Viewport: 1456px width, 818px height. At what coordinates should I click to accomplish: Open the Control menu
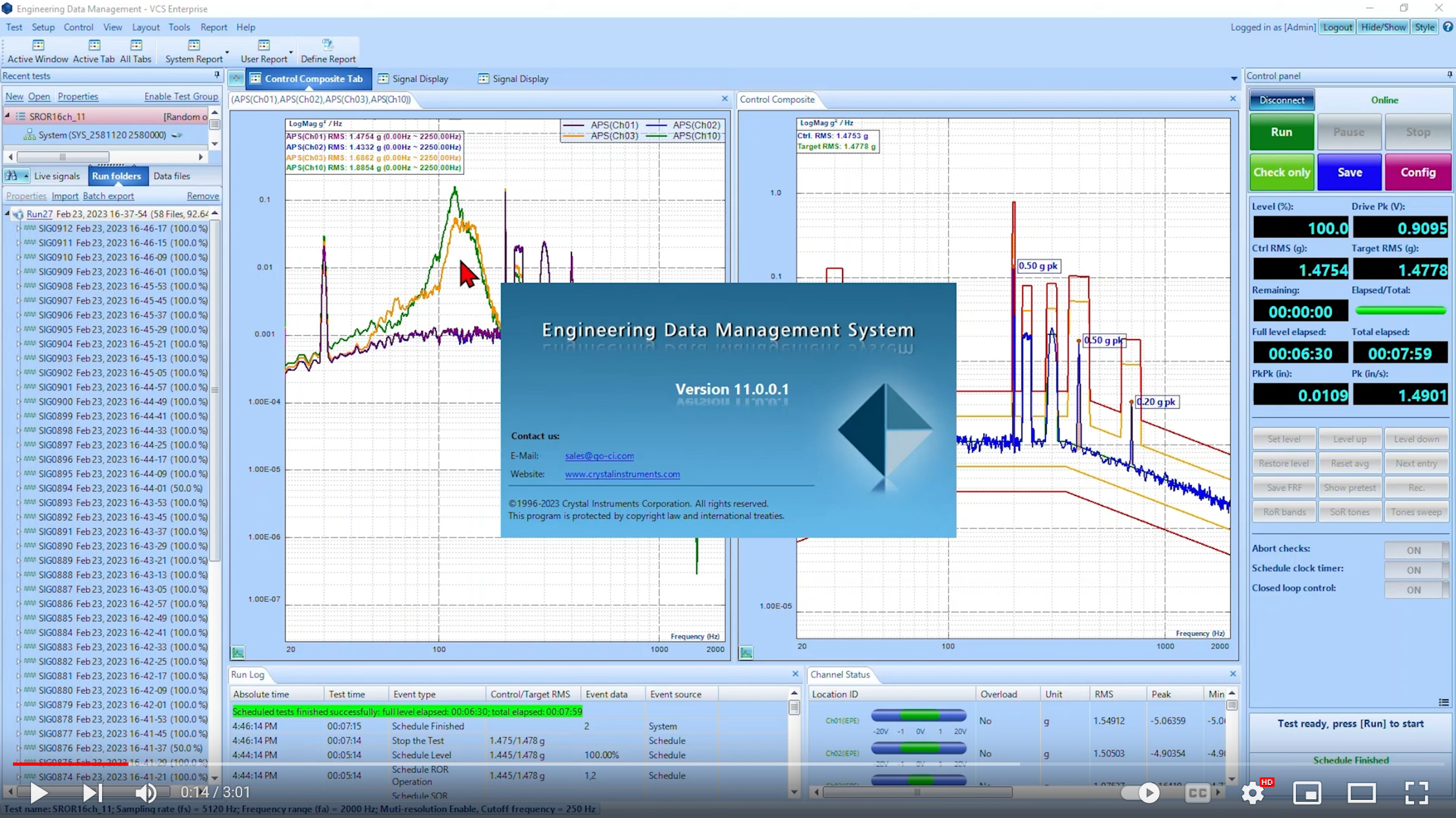point(79,27)
